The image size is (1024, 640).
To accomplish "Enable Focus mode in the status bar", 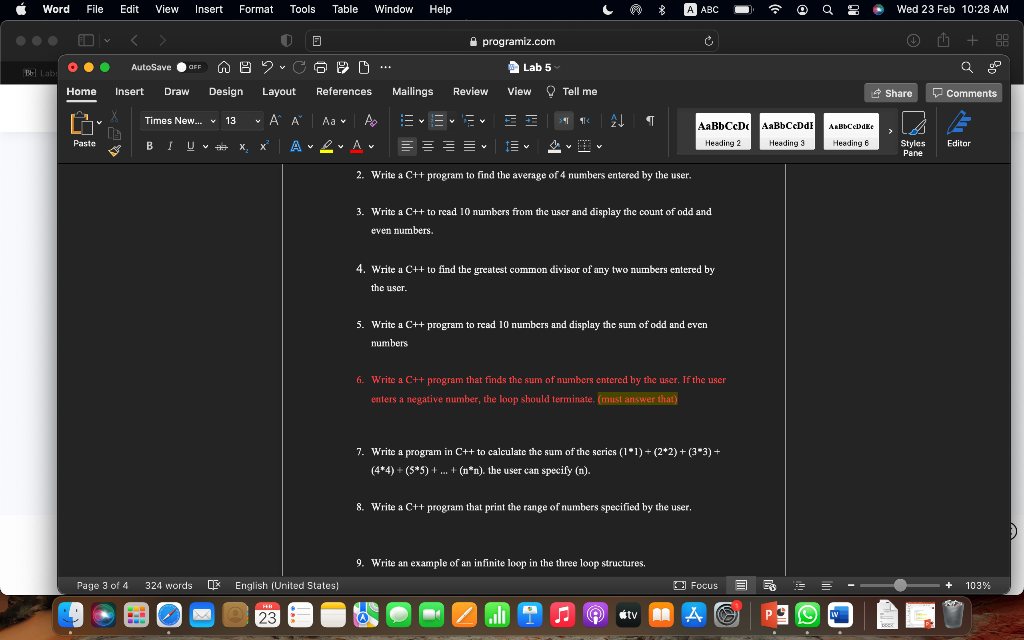I will tap(696, 585).
